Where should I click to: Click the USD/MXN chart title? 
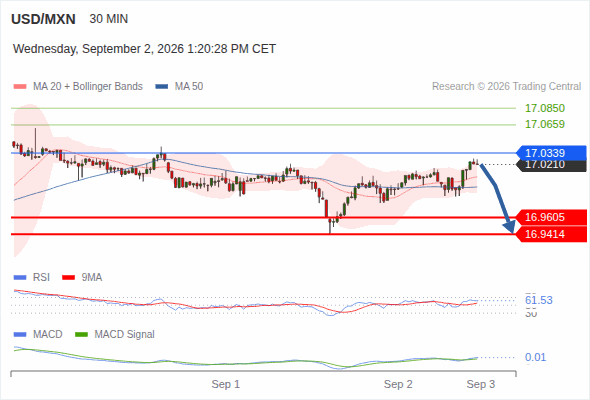click(43, 19)
